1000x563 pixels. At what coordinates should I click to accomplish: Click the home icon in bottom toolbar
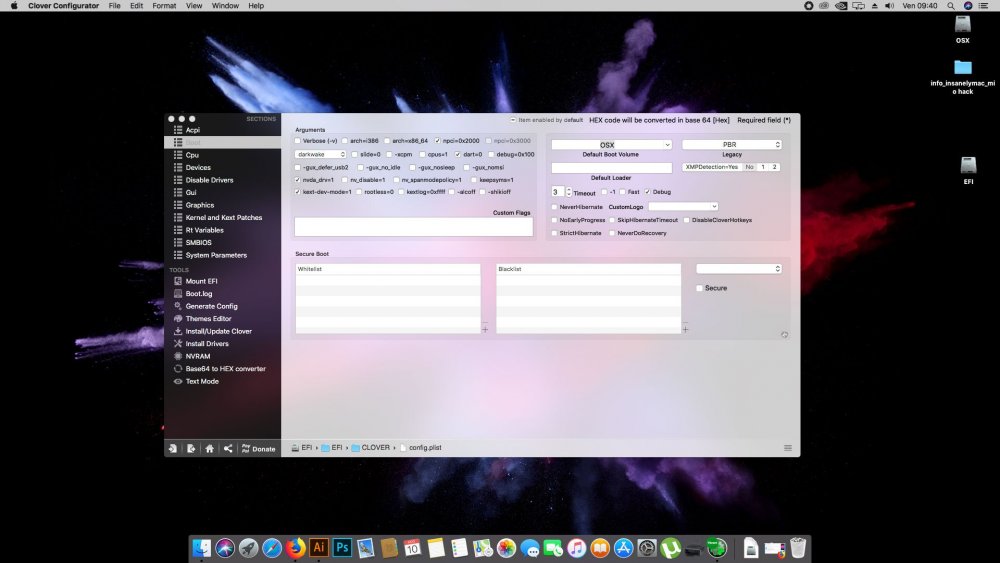click(209, 449)
